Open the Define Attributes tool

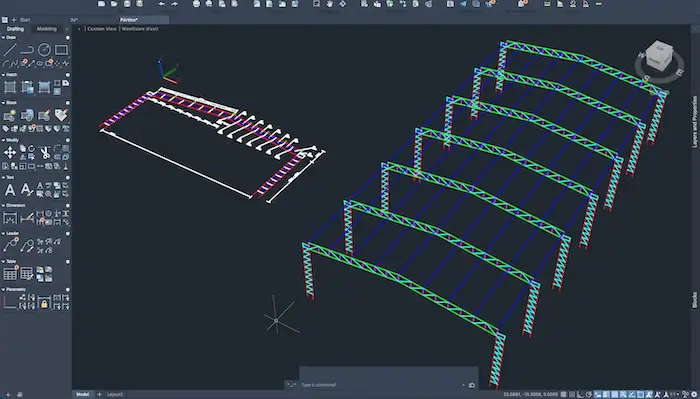pos(61,115)
